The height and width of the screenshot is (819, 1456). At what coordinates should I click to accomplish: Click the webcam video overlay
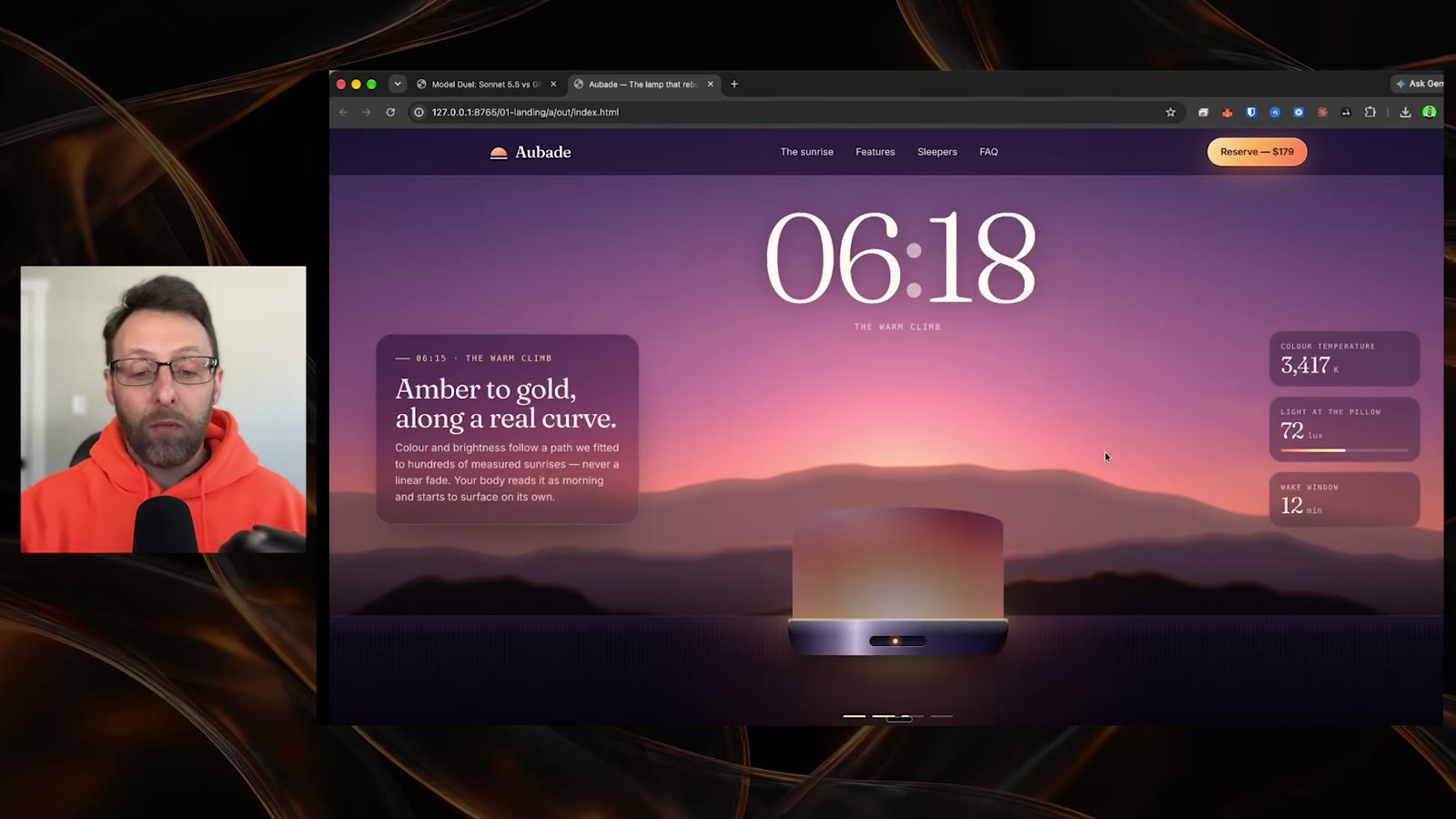(164, 409)
